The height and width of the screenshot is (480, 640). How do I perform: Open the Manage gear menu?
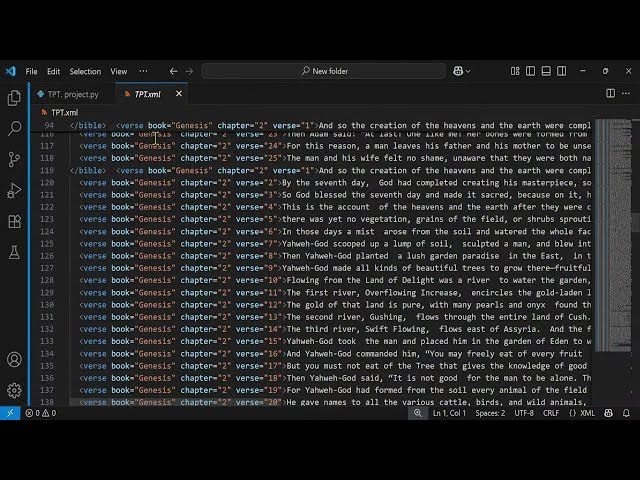(14, 391)
